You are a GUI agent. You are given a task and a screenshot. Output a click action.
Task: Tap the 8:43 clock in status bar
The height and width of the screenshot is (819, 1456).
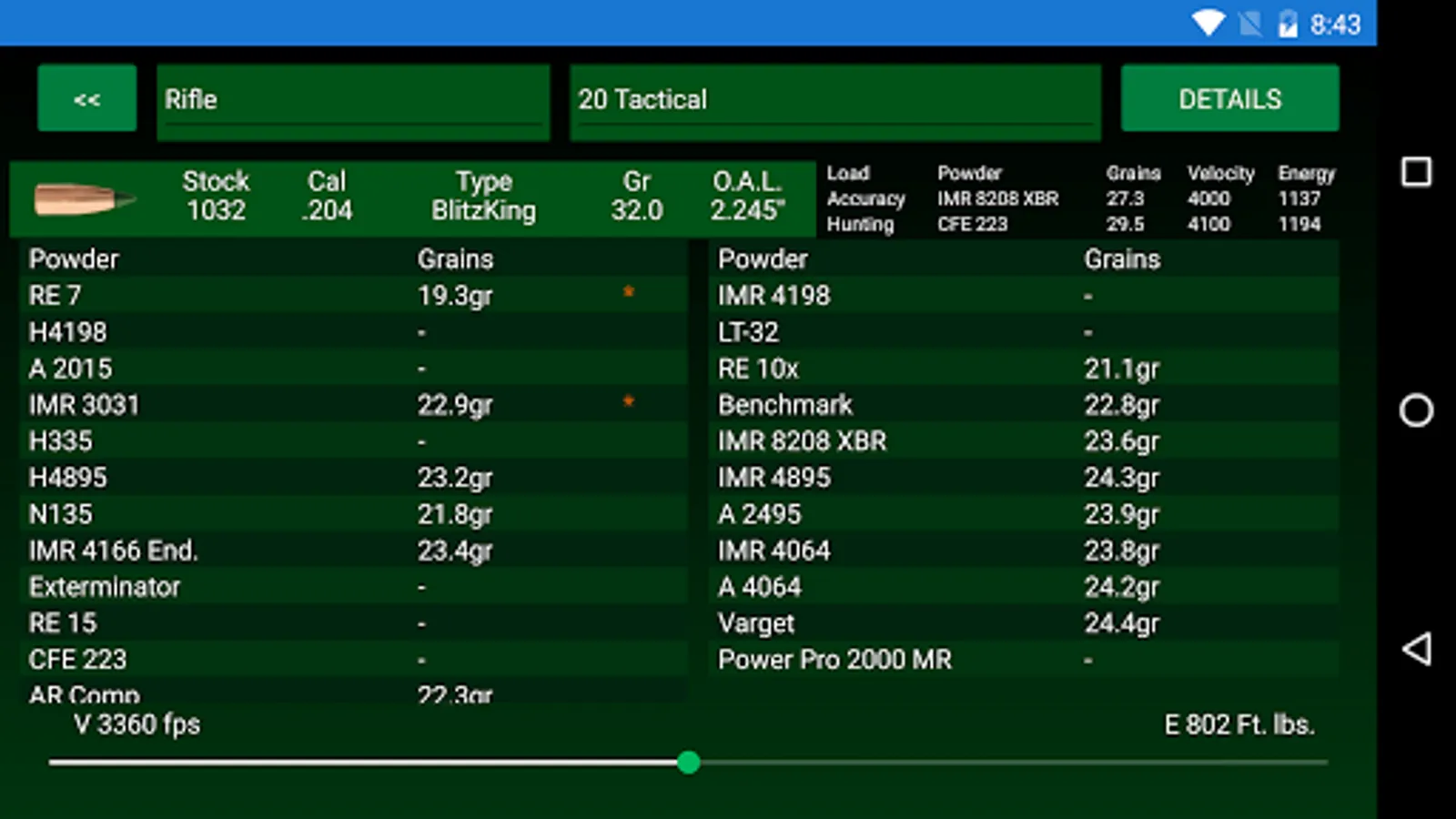[1335, 24]
